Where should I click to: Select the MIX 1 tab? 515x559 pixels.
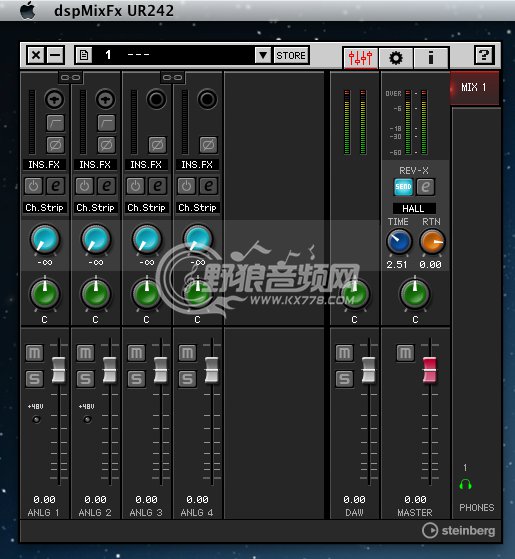pos(474,88)
